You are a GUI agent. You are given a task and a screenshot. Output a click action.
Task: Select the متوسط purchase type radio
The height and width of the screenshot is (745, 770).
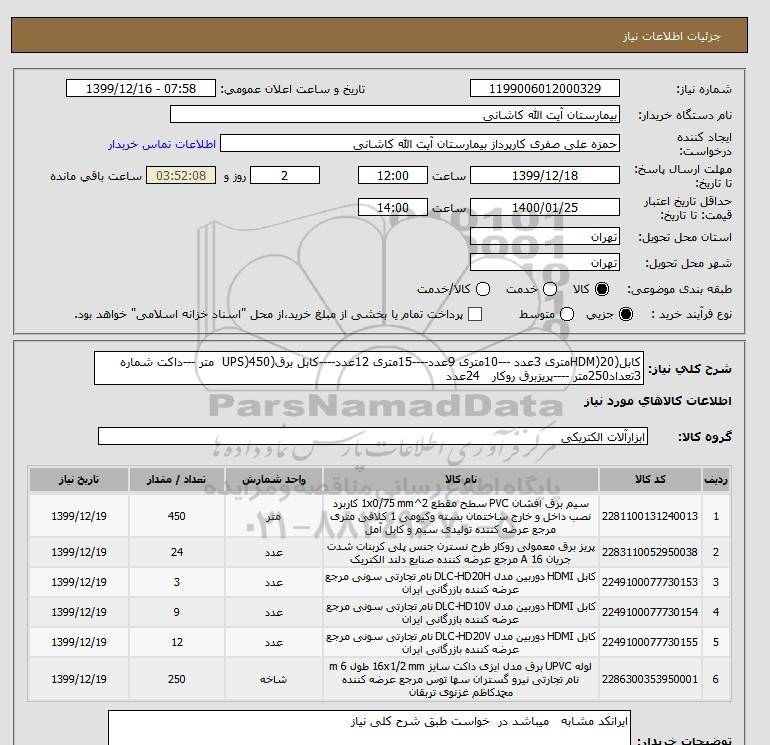point(567,314)
